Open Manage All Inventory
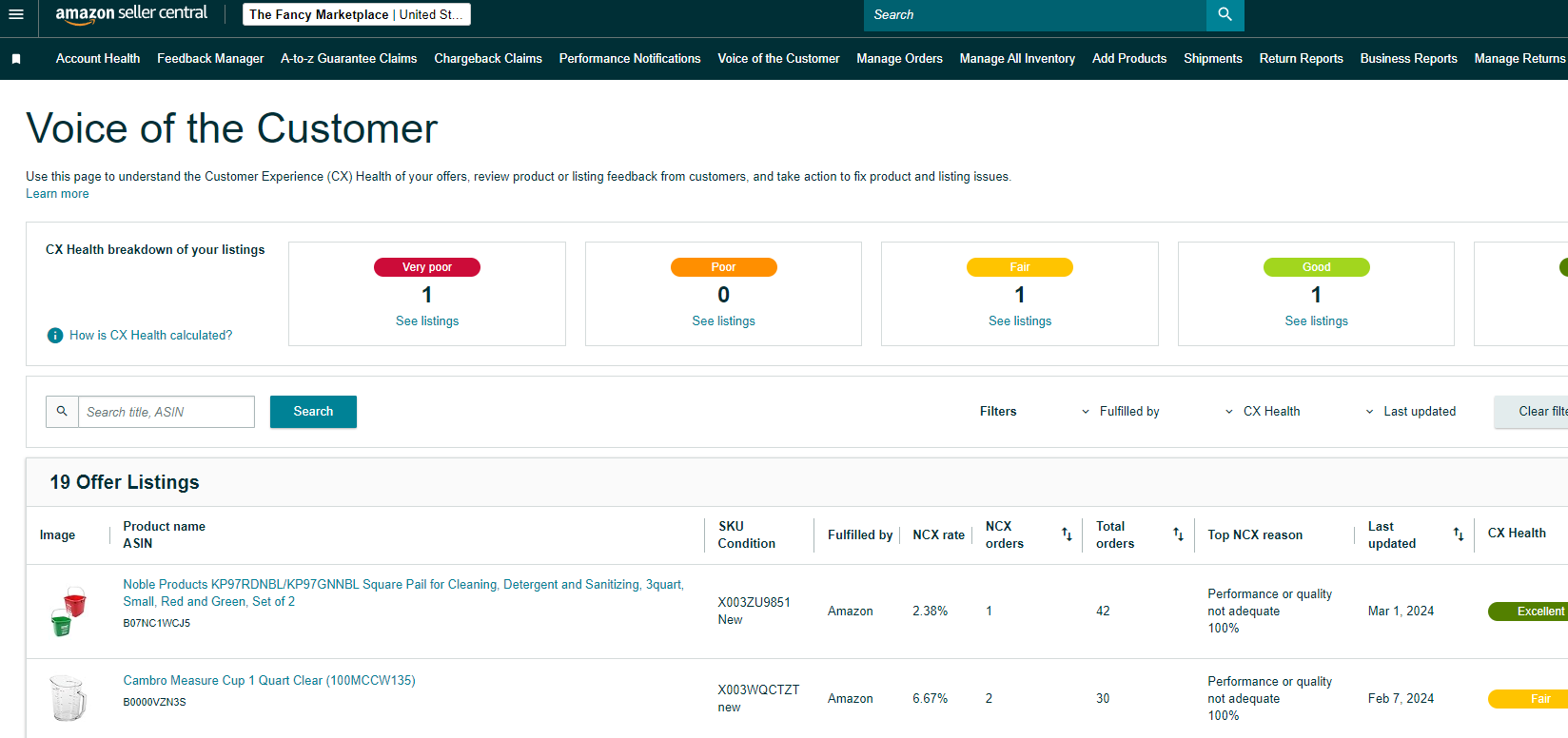Image resolution: width=1568 pixels, height=738 pixels. [x=1017, y=59]
